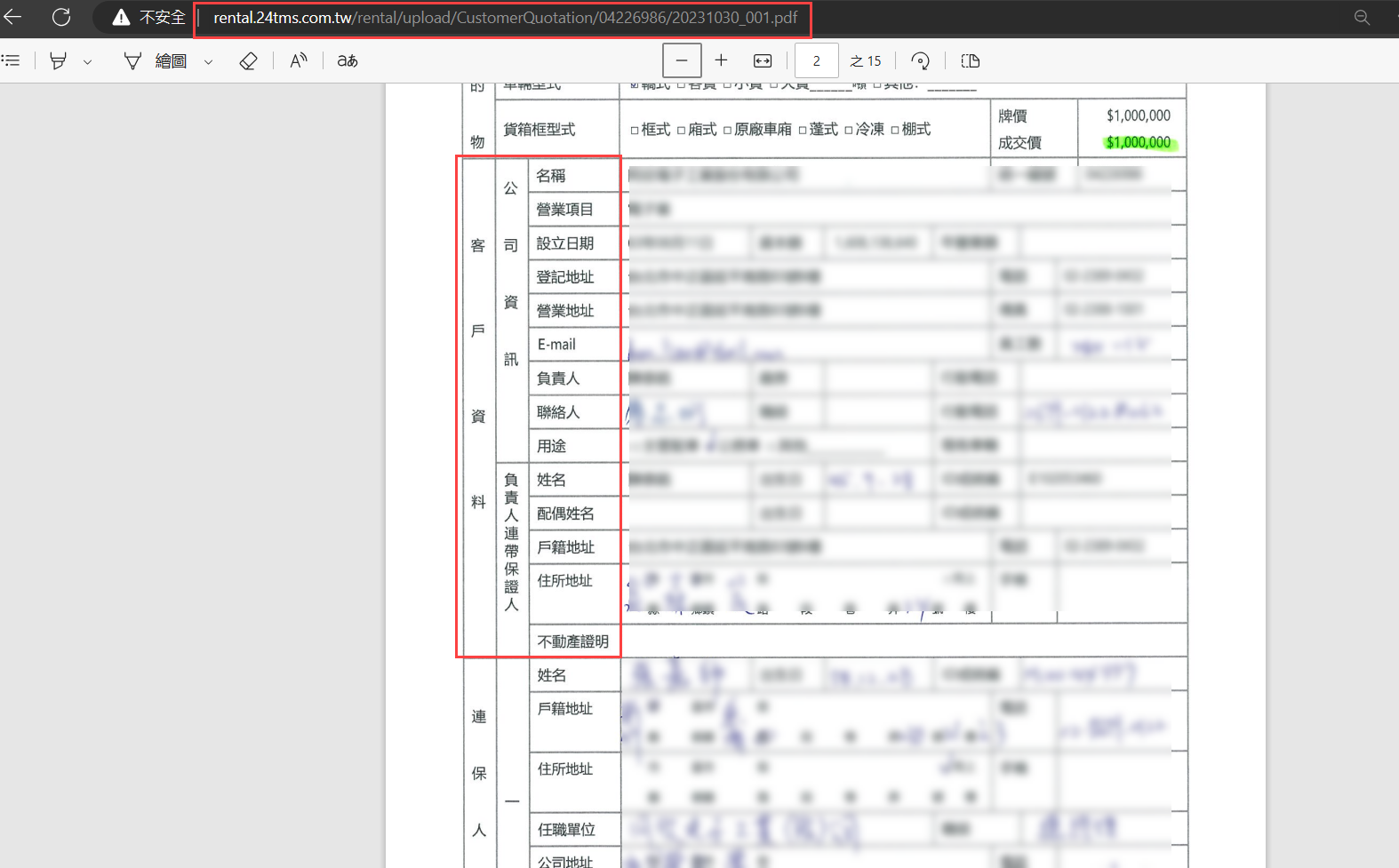1399x868 pixels.
Task: Focus the page number box showing 2
Action: [816, 60]
